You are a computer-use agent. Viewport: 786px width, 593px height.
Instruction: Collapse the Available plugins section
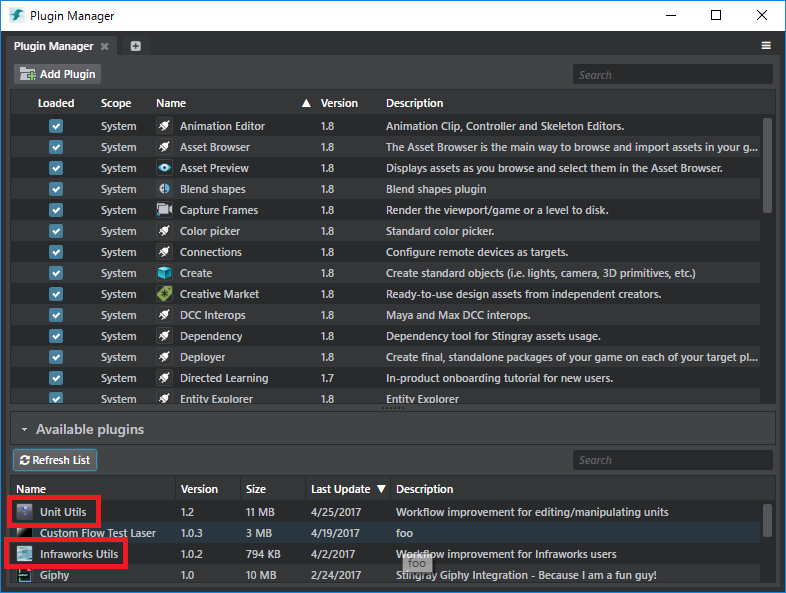24,430
